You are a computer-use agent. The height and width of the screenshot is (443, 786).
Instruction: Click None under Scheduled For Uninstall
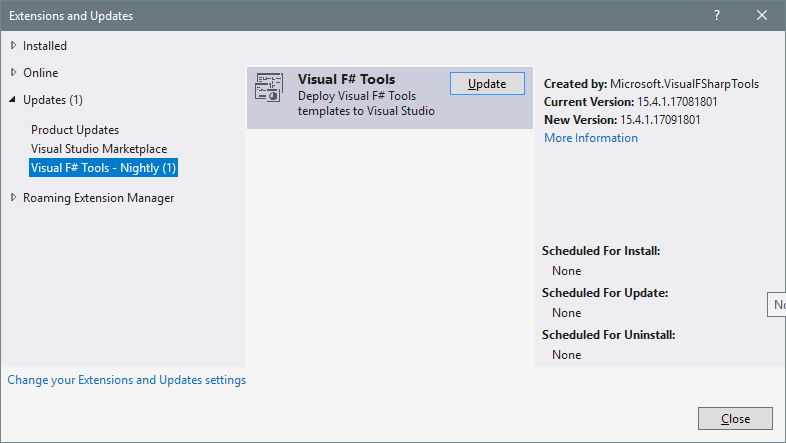click(x=566, y=355)
